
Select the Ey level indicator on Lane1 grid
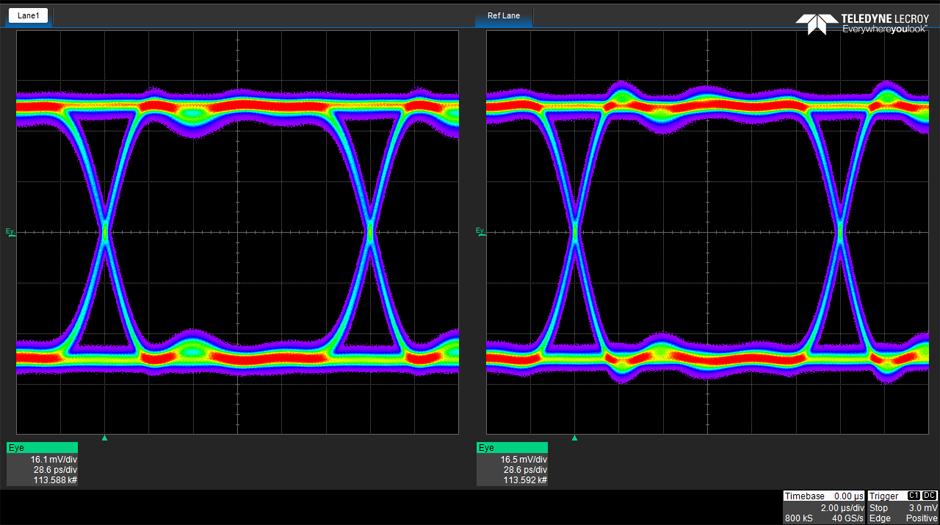(x=10, y=232)
